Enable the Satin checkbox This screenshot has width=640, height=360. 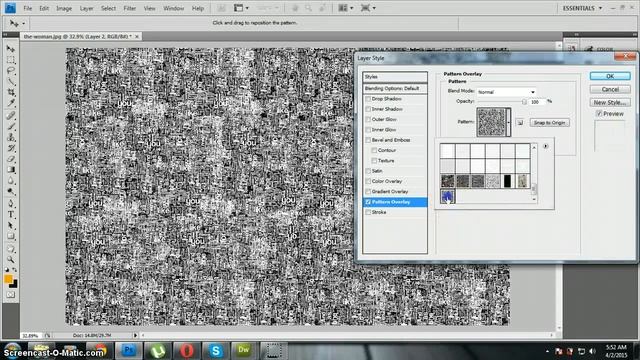point(368,171)
